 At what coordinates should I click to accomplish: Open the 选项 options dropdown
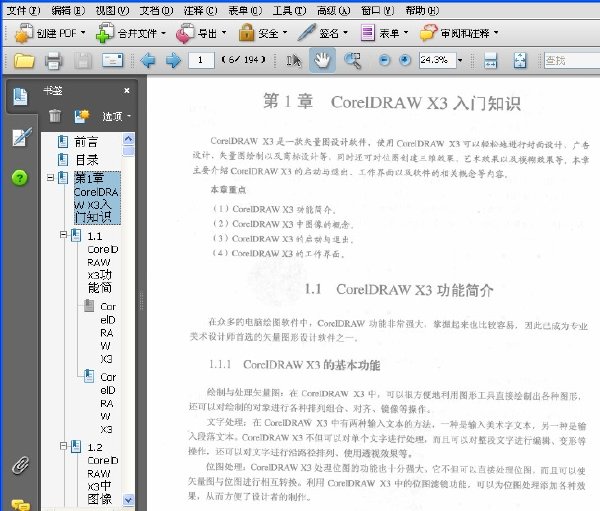pos(116,116)
